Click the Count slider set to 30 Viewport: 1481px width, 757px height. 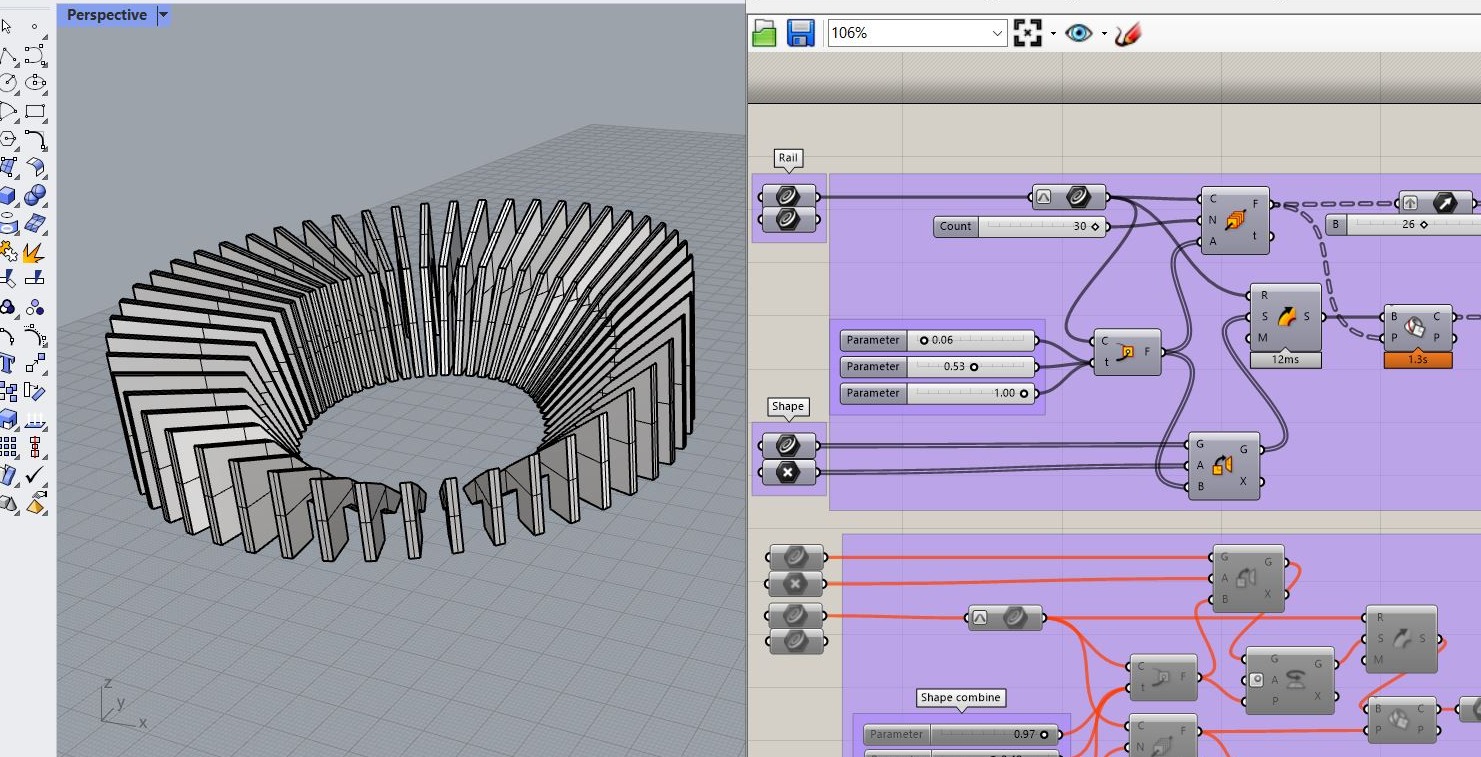click(x=1040, y=226)
